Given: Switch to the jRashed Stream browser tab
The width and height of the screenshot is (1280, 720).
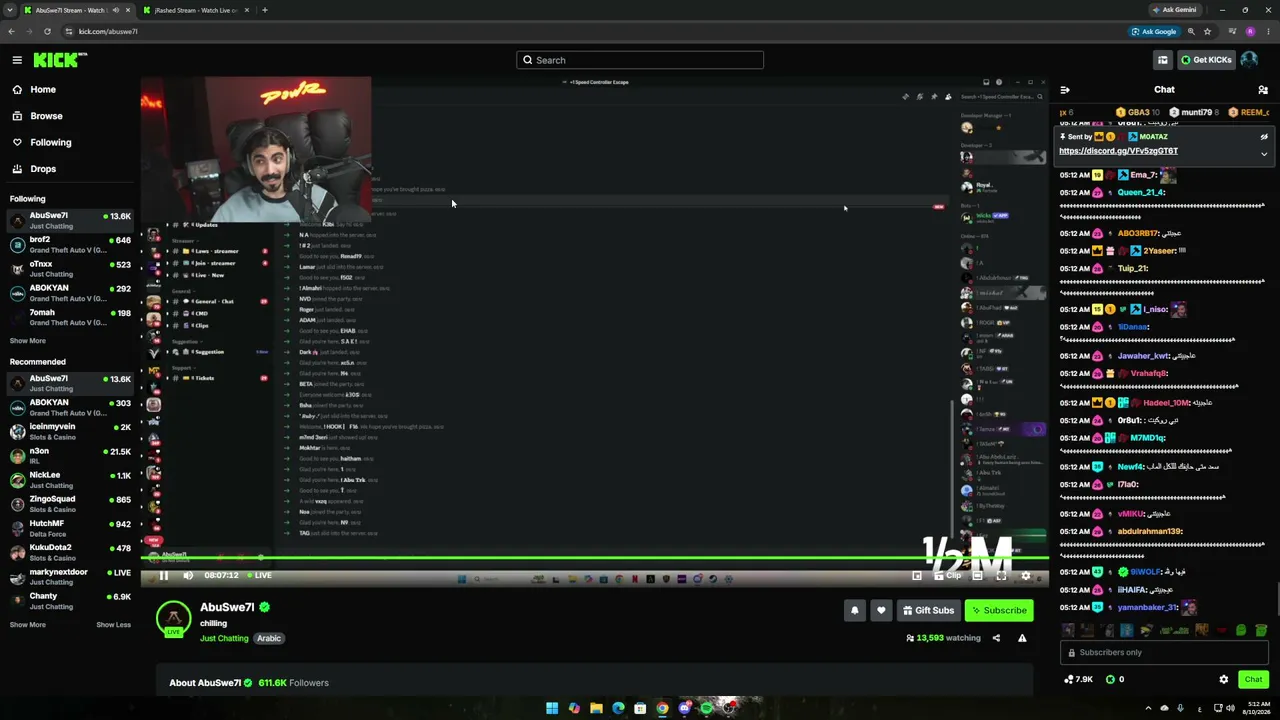Looking at the screenshot, I should [195, 10].
